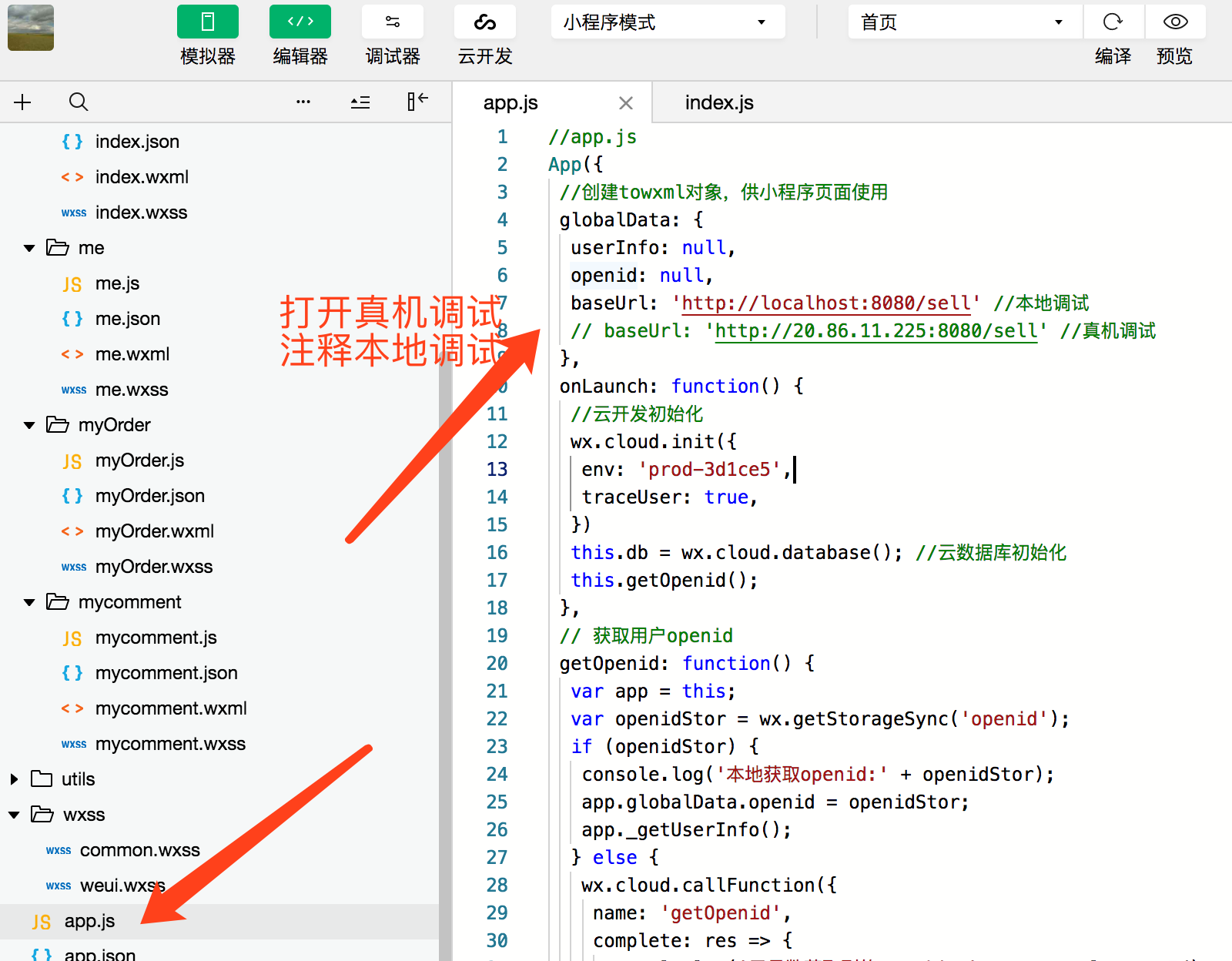Close the app.js tab

pyautogui.click(x=626, y=102)
